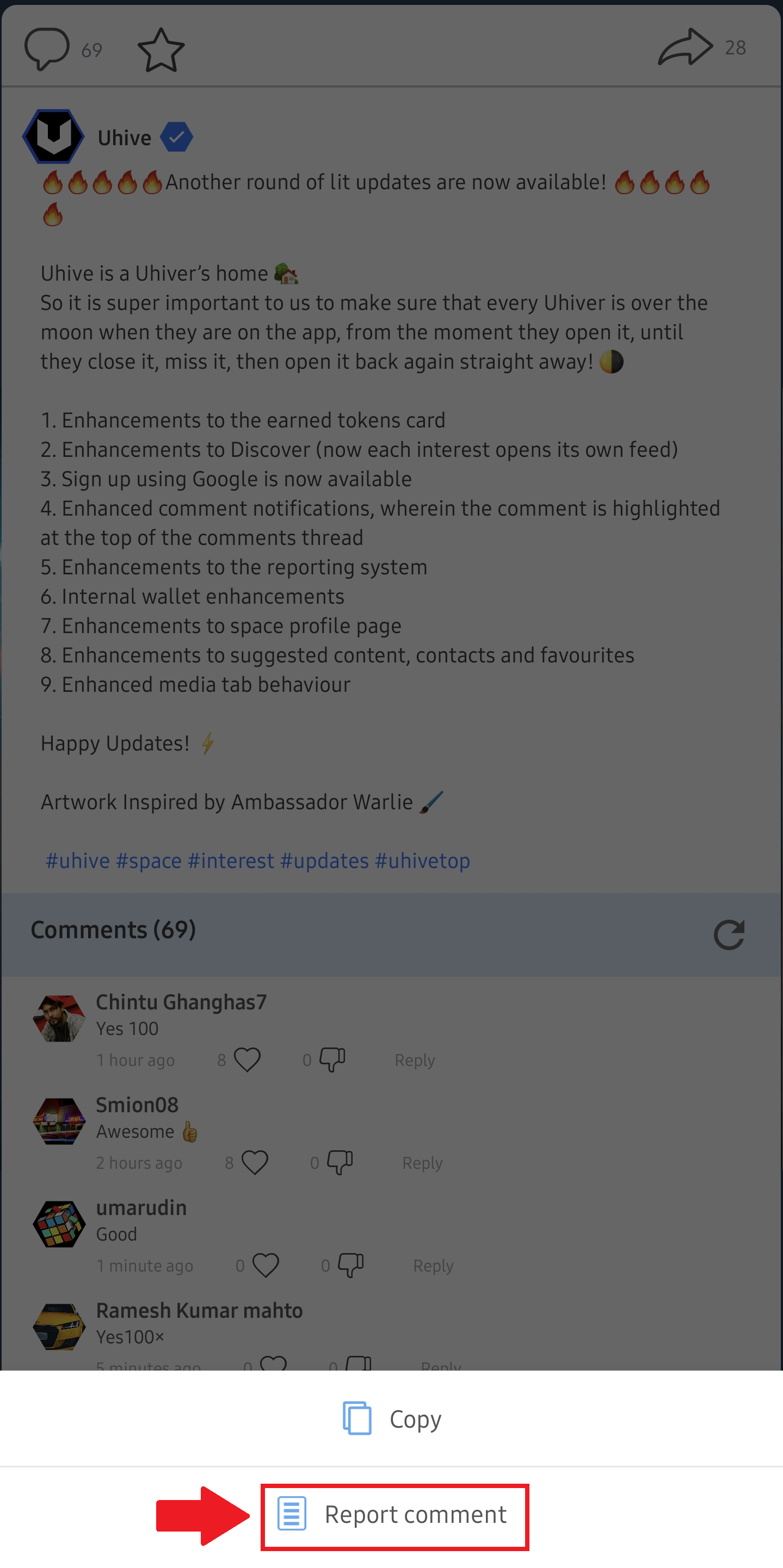The width and height of the screenshot is (783, 1568).
Task: Dislike umarudin's comment with thumbs down
Action: pyautogui.click(x=351, y=1266)
